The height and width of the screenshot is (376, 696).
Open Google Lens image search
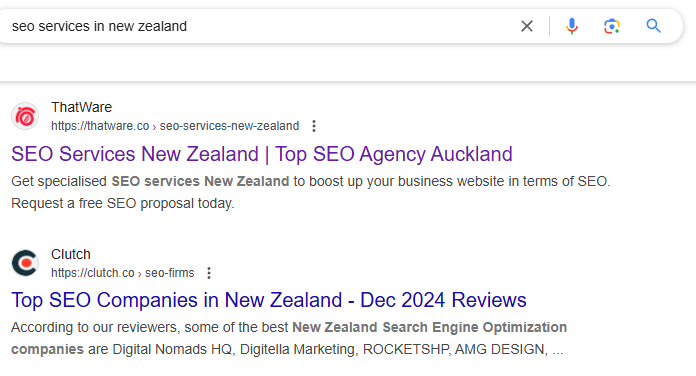point(612,26)
